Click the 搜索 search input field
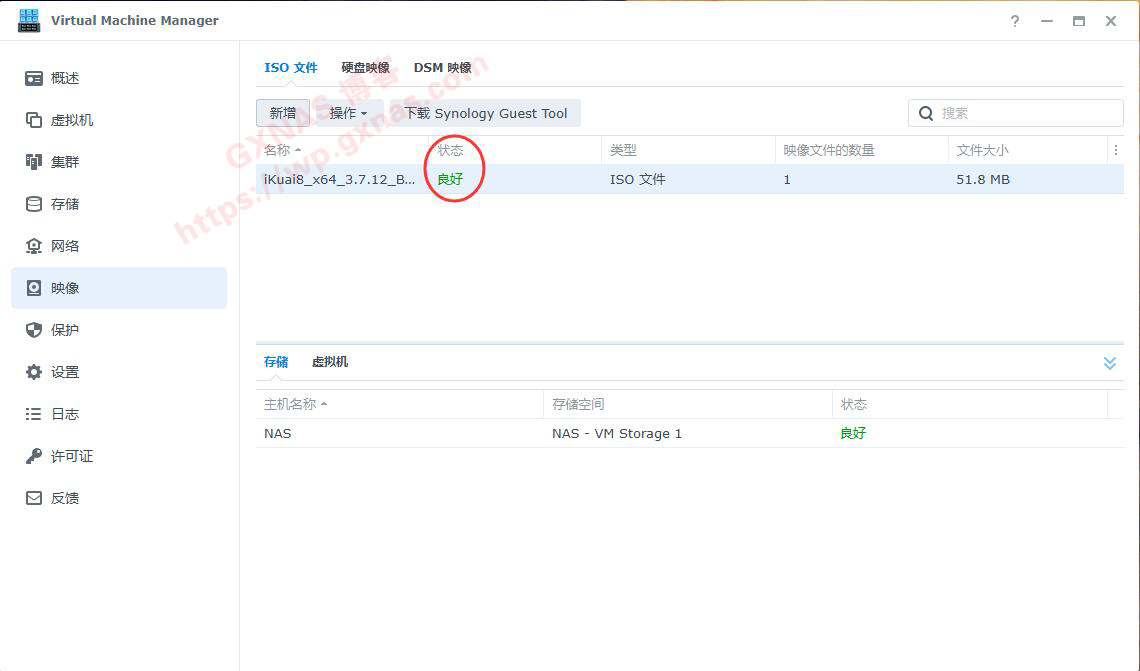The image size is (1140, 671). click(x=1025, y=113)
